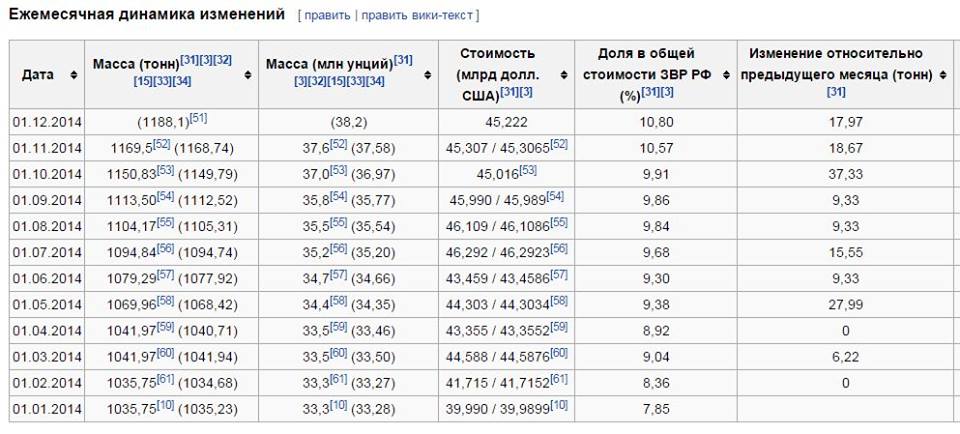
Task: Open footnote [34] in Масса (тонн) header
Action: pyautogui.click(x=182, y=81)
